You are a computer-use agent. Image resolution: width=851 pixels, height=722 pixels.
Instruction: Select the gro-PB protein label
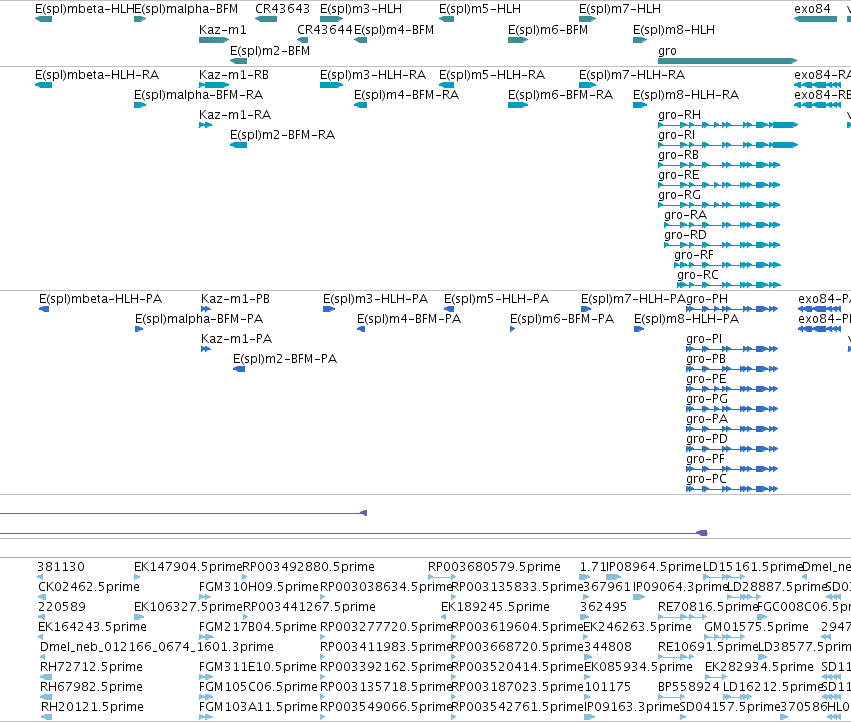point(706,359)
